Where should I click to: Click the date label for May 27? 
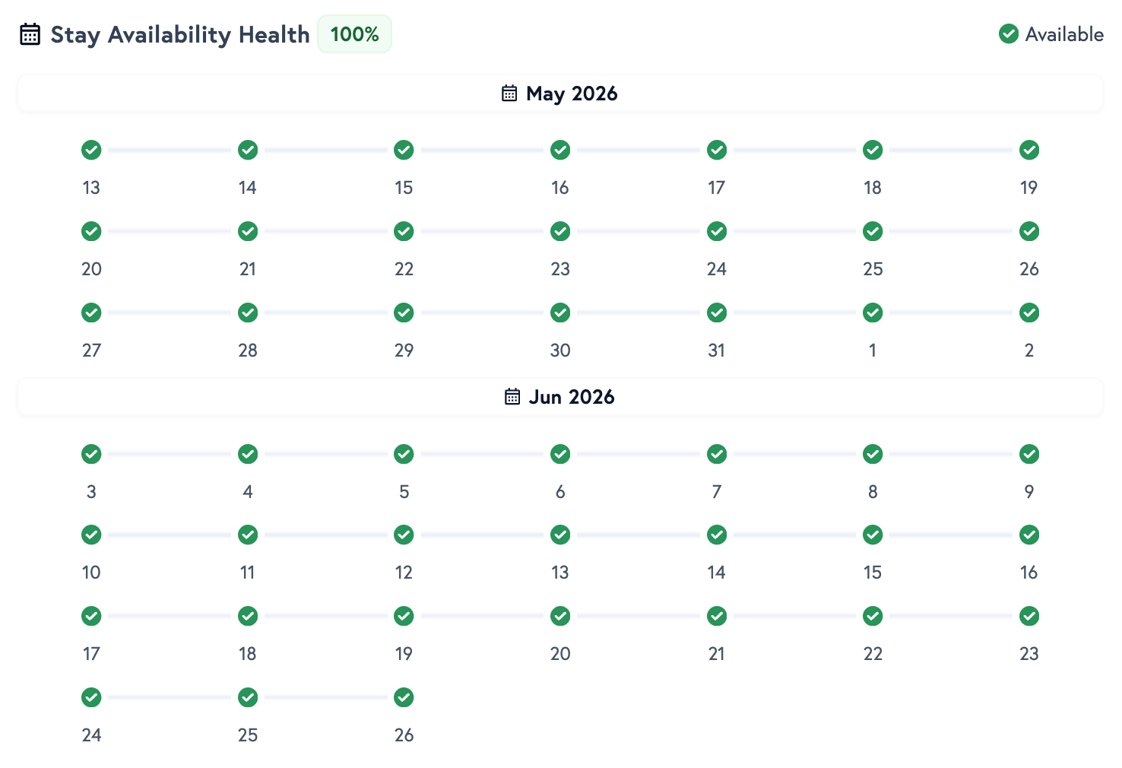click(x=91, y=350)
